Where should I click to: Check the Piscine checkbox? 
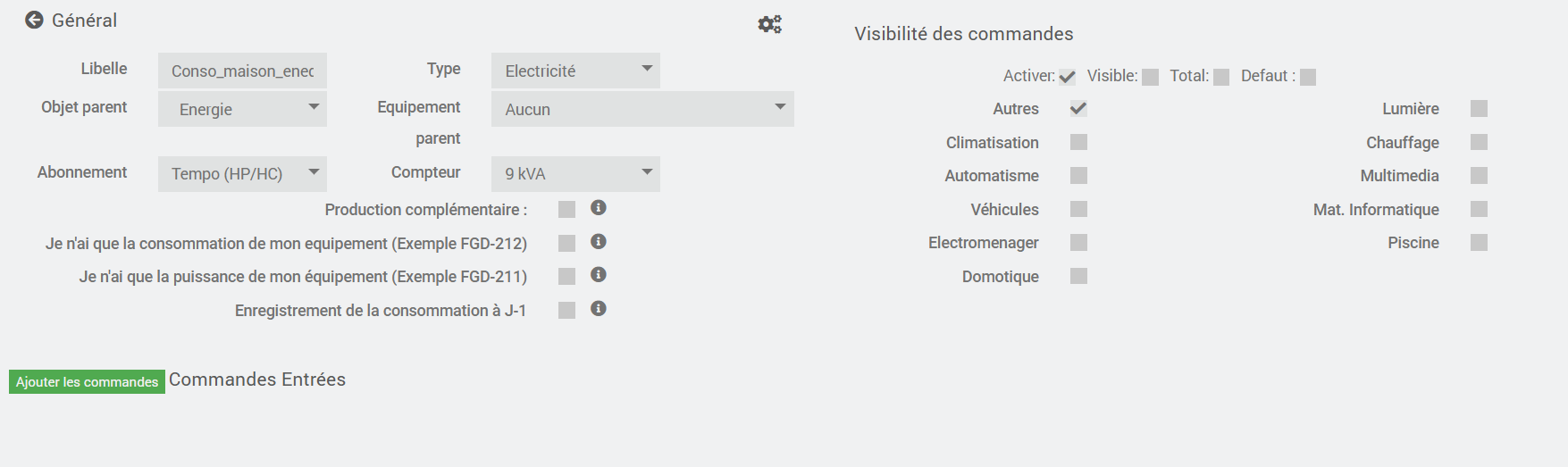point(1479,242)
